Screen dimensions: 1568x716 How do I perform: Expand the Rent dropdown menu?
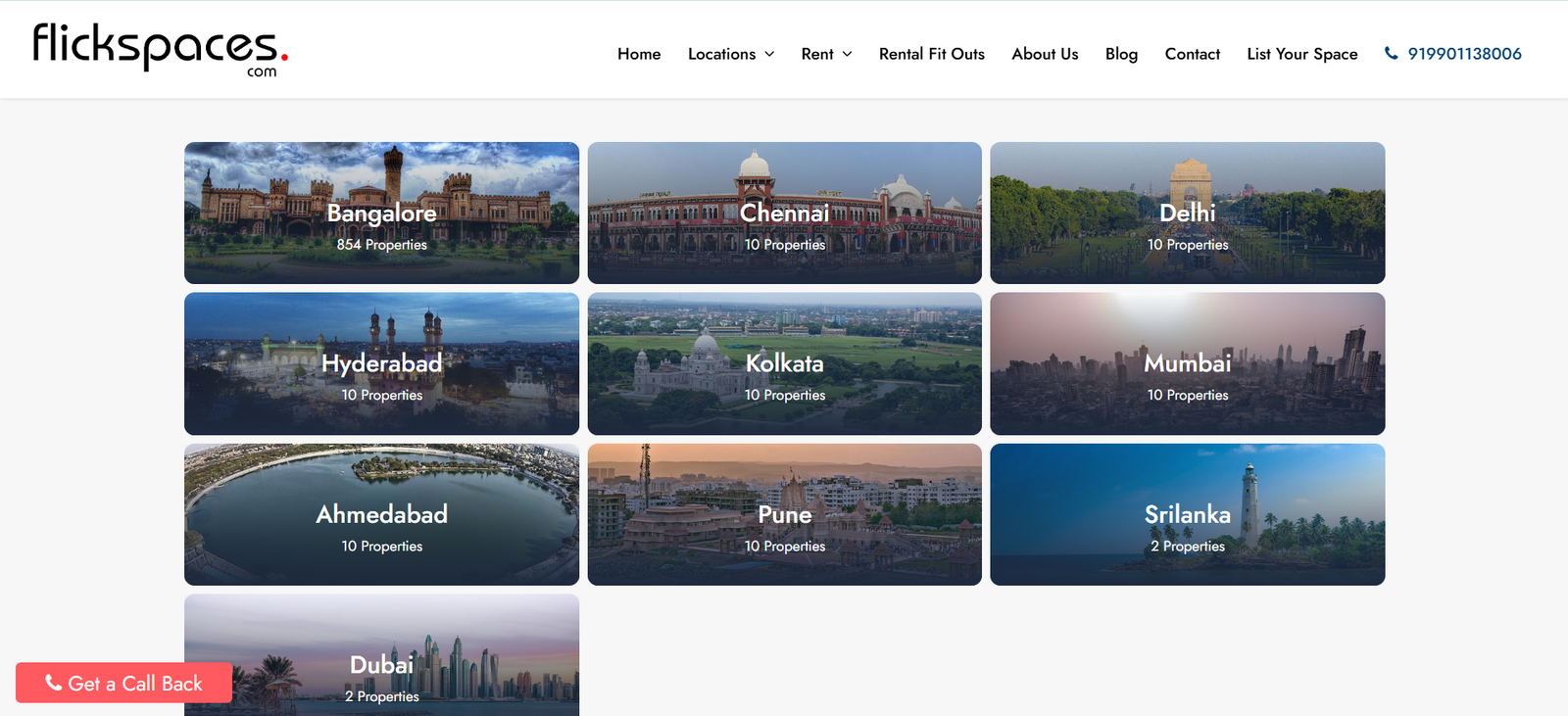point(826,54)
